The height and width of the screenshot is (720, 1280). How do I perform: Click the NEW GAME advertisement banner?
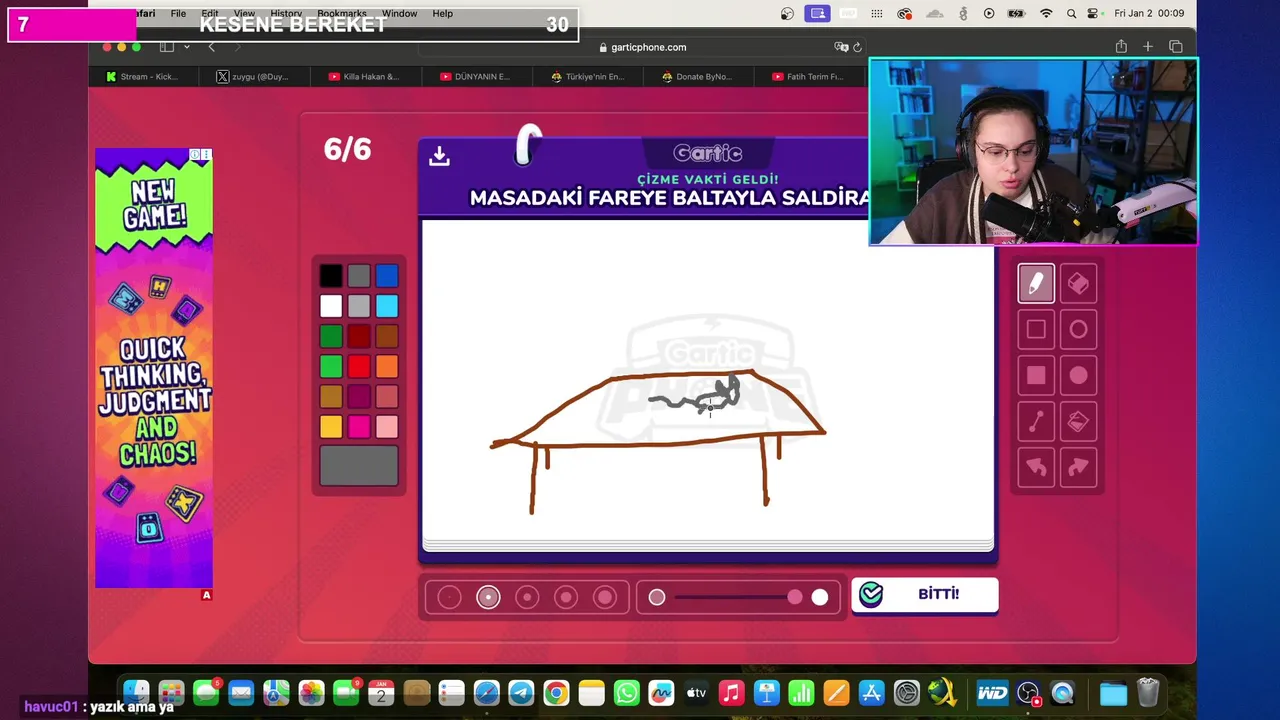[154, 368]
